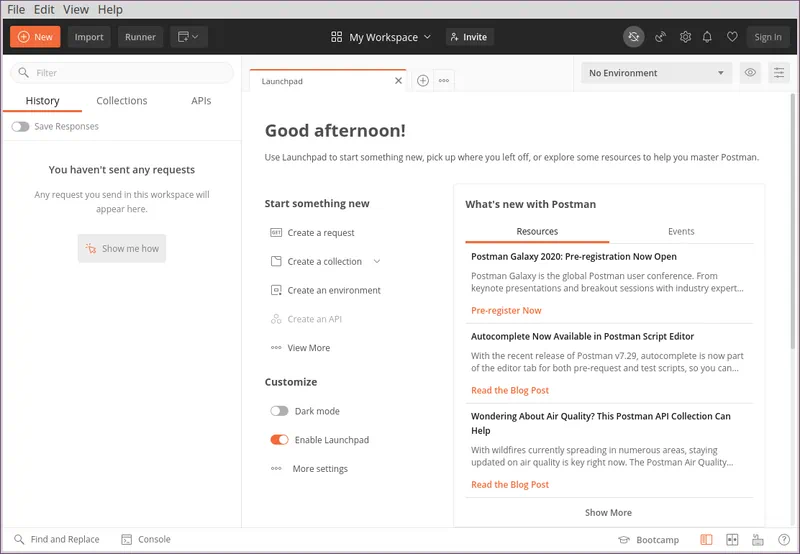
Task: Toggle the Save Responses switch
Action: pos(20,127)
